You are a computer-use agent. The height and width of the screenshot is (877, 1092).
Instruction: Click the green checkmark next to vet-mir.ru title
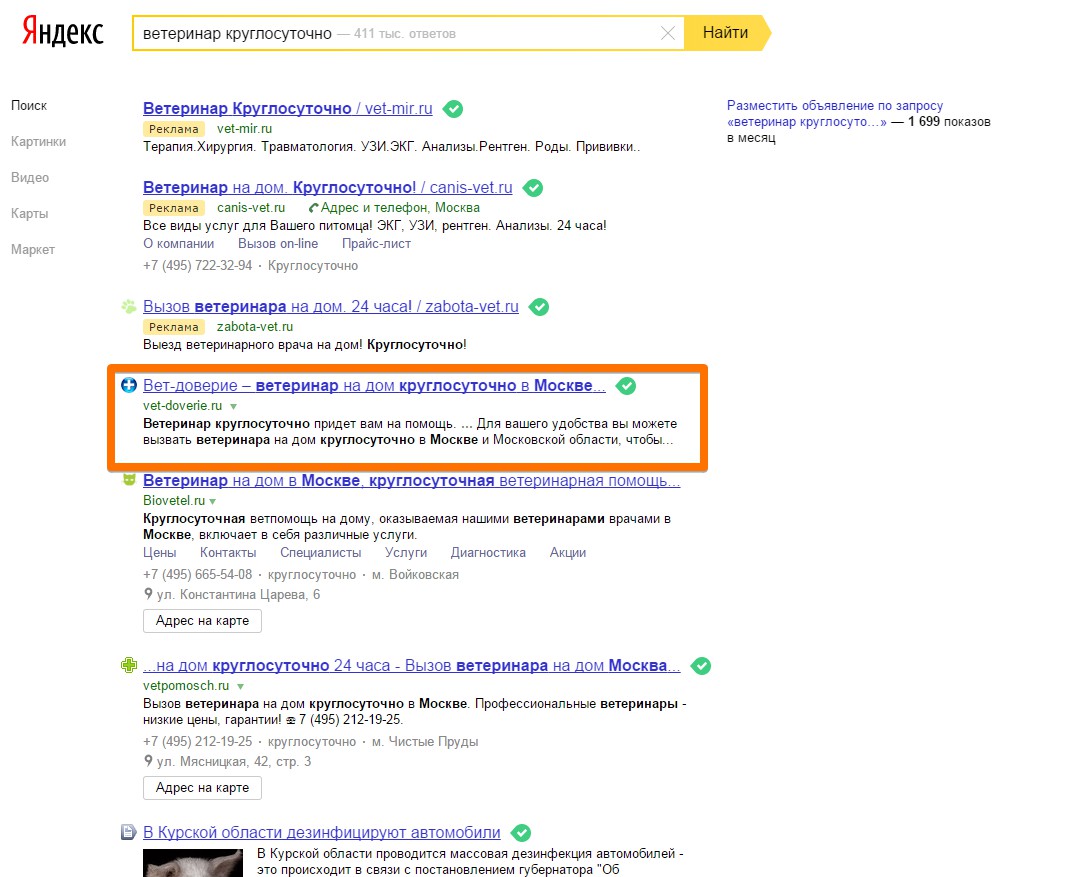coord(453,109)
